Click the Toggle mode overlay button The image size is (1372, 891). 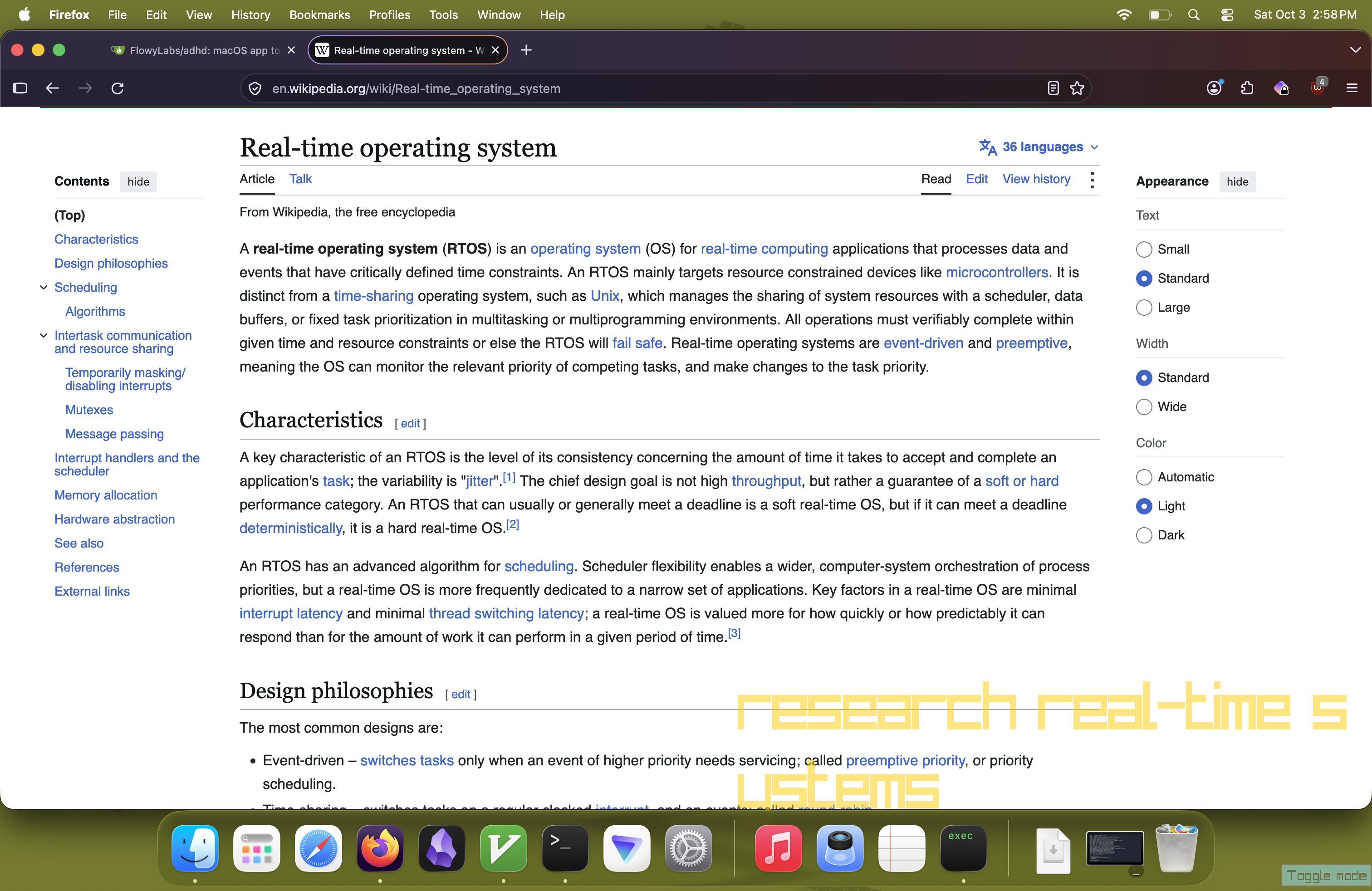1326,876
